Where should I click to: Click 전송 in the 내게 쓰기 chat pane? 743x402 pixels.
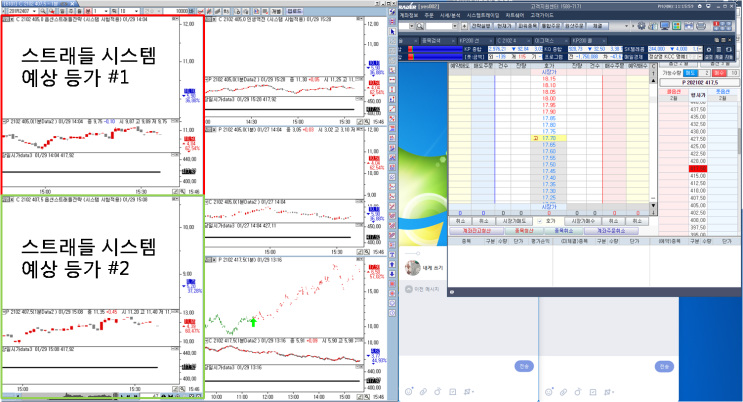(524, 366)
